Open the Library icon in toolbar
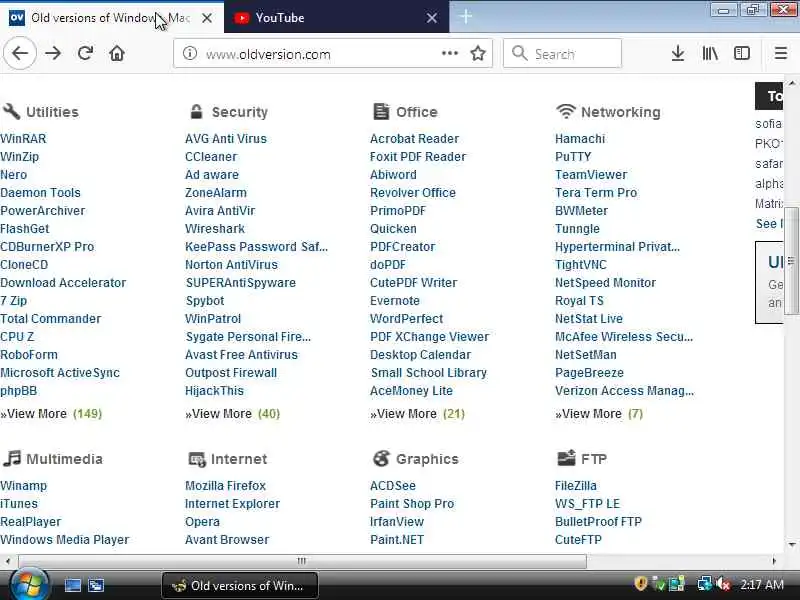This screenshot has height=600, width=800. [x=710, y=53]
